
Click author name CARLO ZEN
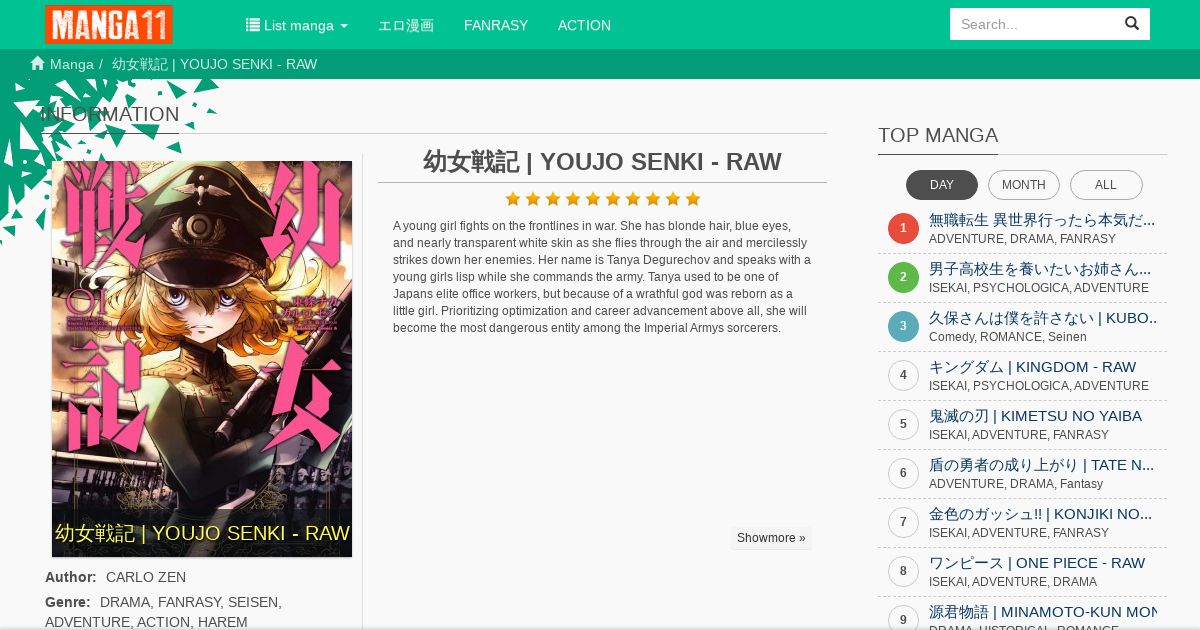pos(146,577)
